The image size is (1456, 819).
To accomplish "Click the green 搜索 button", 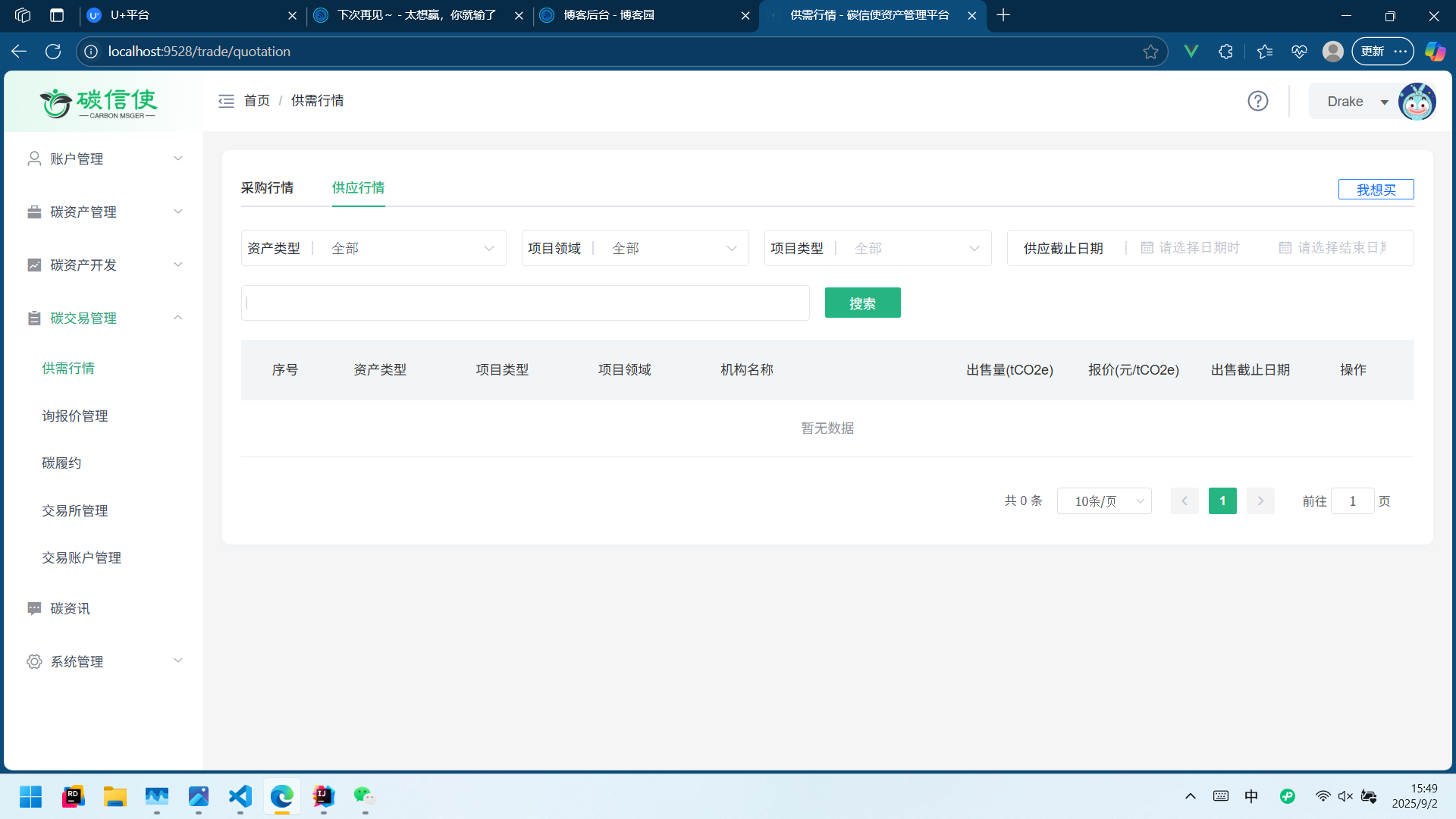I will click(x=862, y=303).
